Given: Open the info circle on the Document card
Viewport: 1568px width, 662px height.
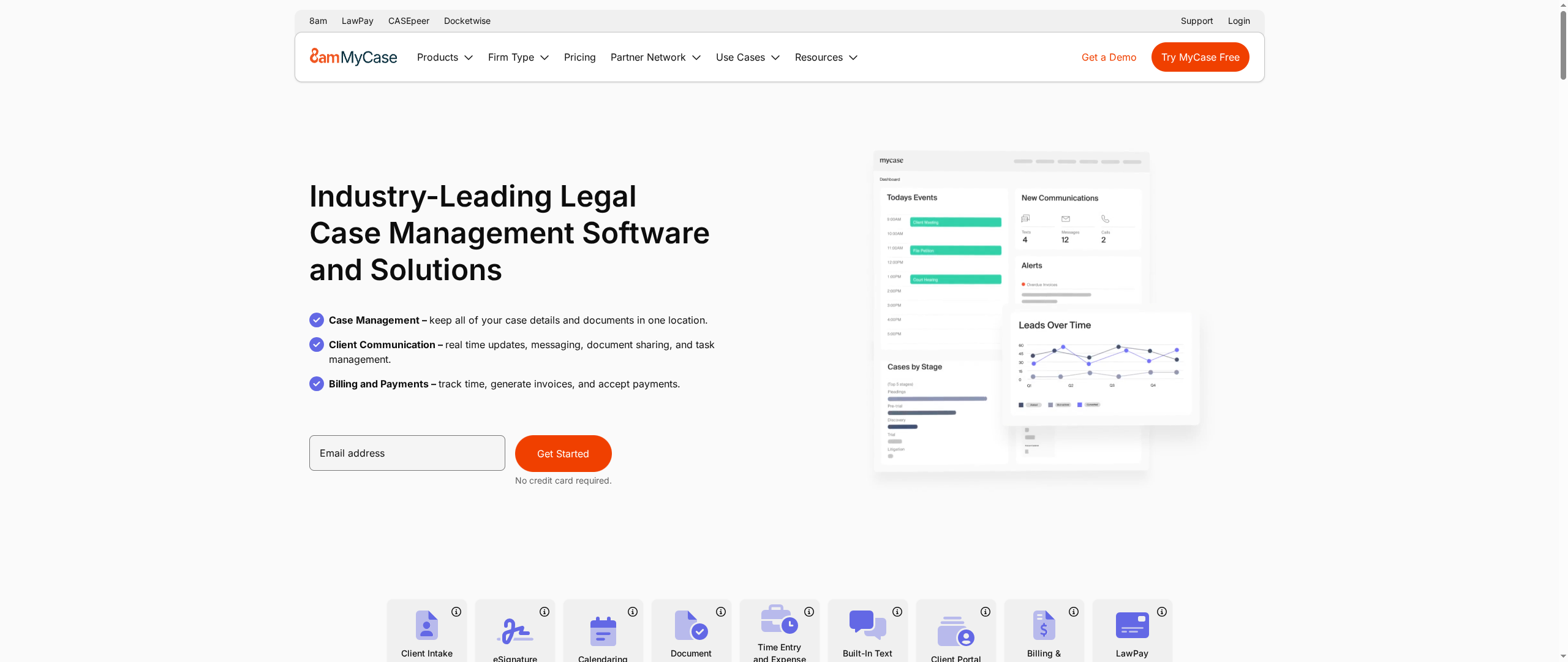Looking at the screenshot, I should [721, 611].
